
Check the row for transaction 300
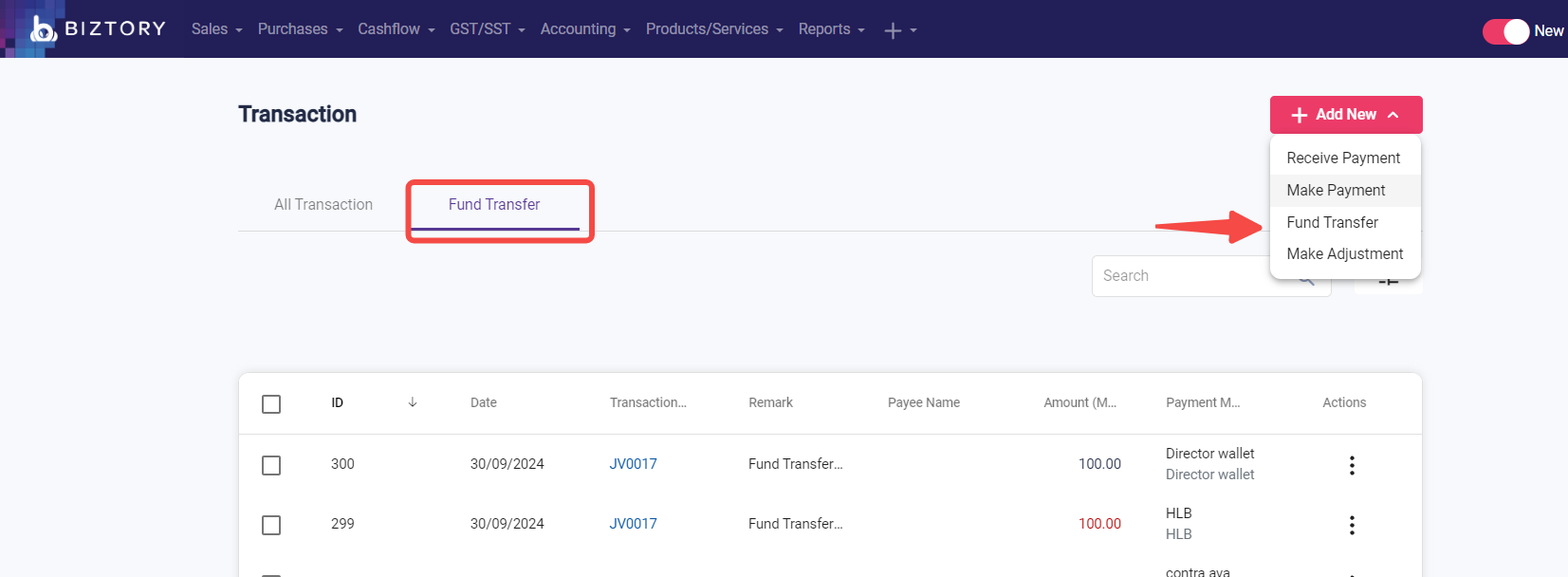click(x=271, y=465)
